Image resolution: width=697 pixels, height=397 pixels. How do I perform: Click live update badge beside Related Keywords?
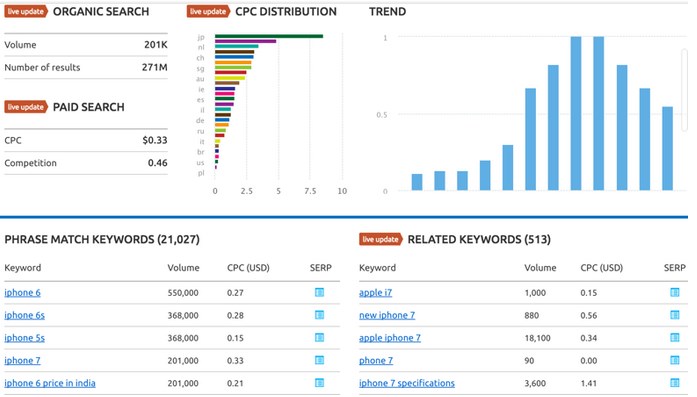pos(381,240)
